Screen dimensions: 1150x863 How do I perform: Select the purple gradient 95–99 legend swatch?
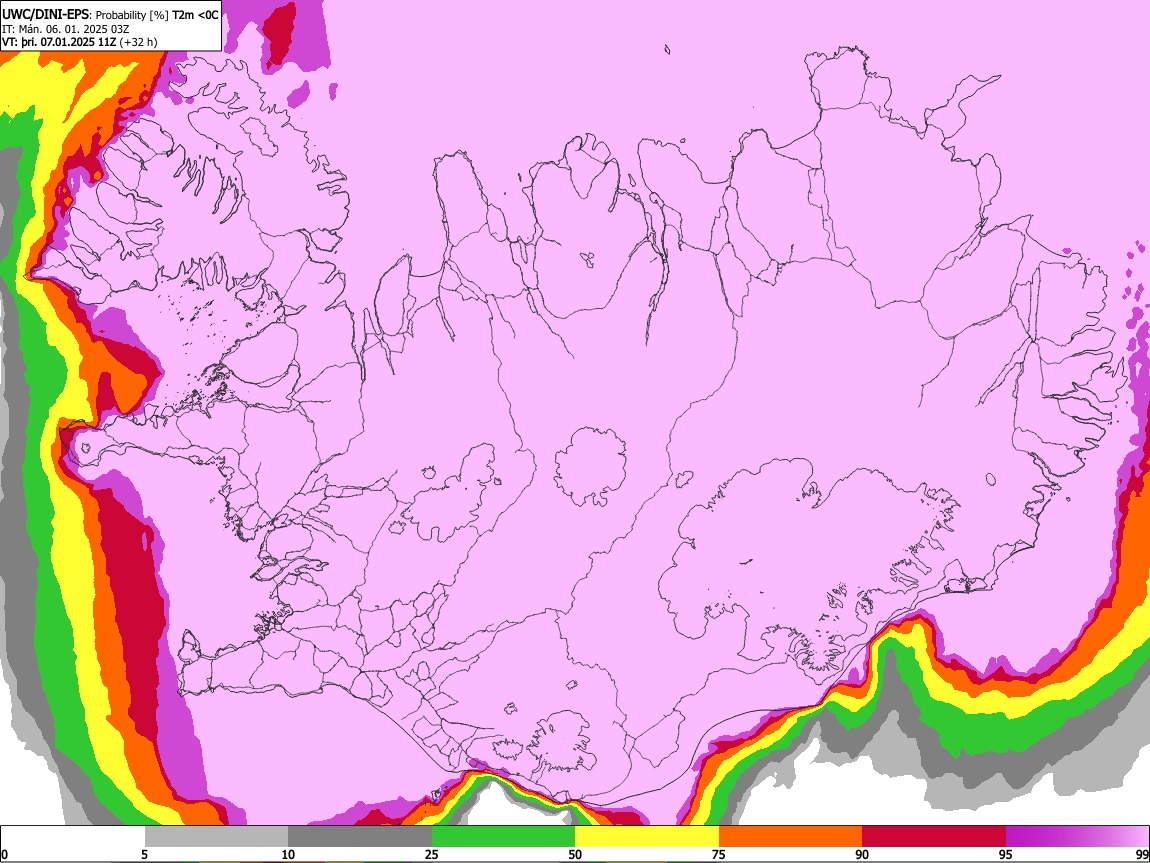point(1077,836)
